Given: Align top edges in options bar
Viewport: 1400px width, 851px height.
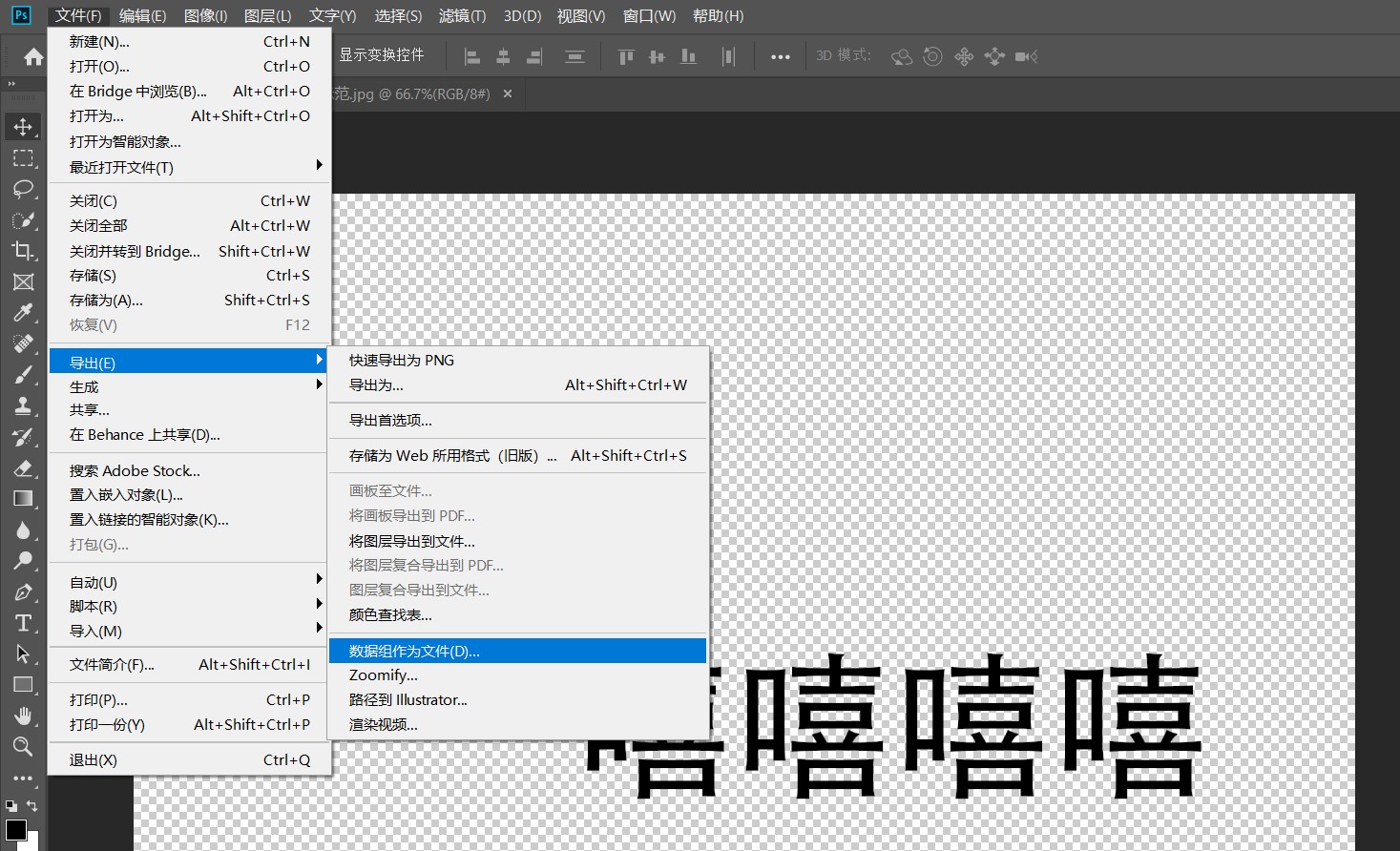Looking at the screenshot, I should tap(626, 57).
